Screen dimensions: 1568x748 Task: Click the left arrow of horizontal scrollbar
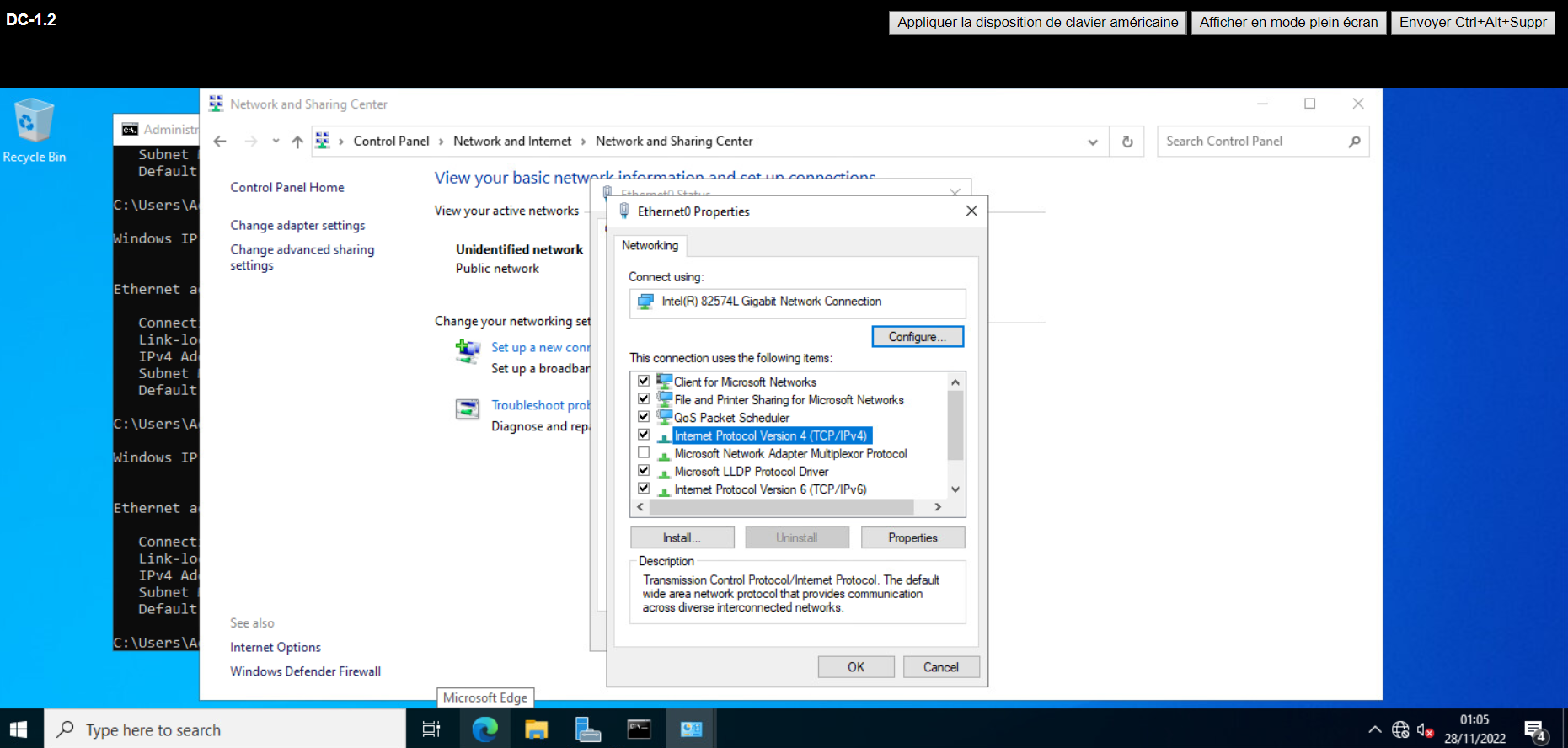[x=640, y=507]
